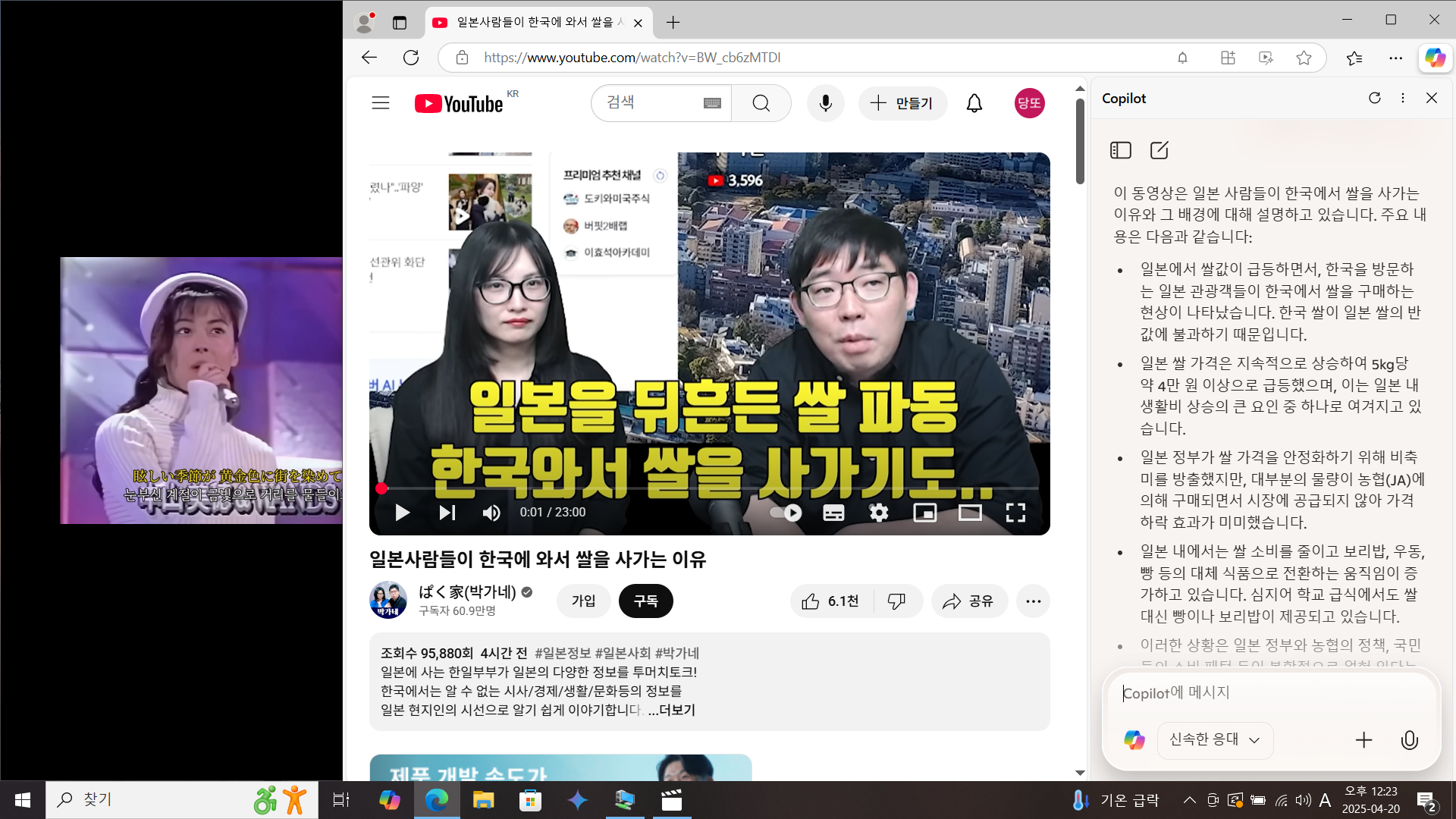This screenshot has width=1456, height=819.
Task: Toggle subtitles on the video
Action: pos(833,513)
